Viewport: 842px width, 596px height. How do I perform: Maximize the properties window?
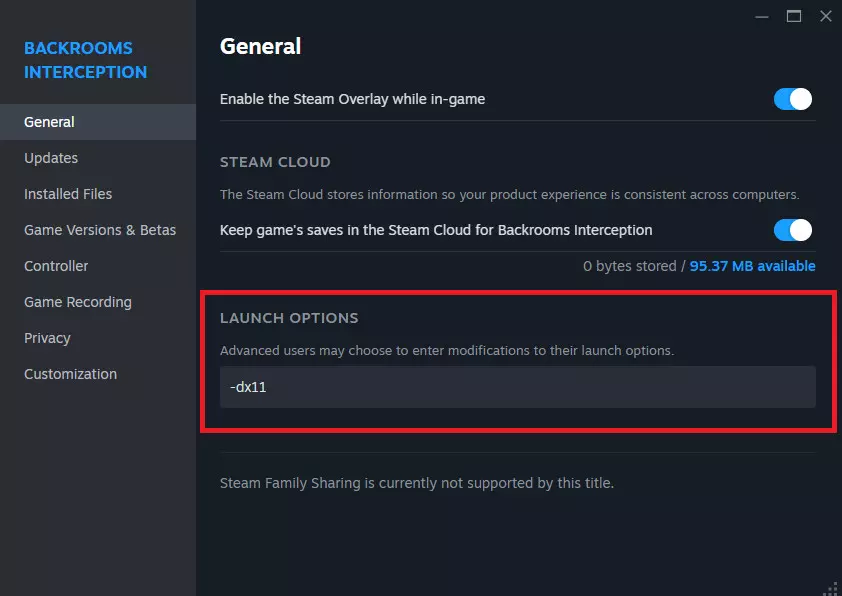[x=794, y=16]
